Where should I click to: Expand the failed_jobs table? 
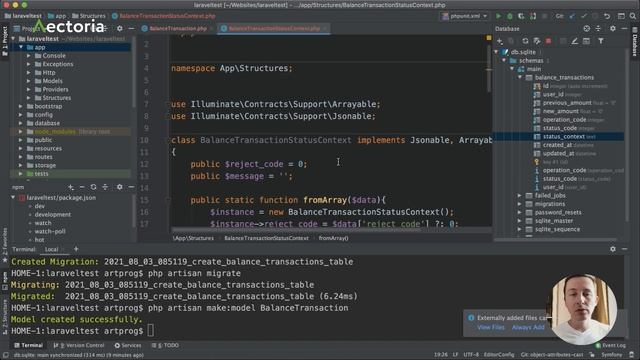tap(520, 196)
